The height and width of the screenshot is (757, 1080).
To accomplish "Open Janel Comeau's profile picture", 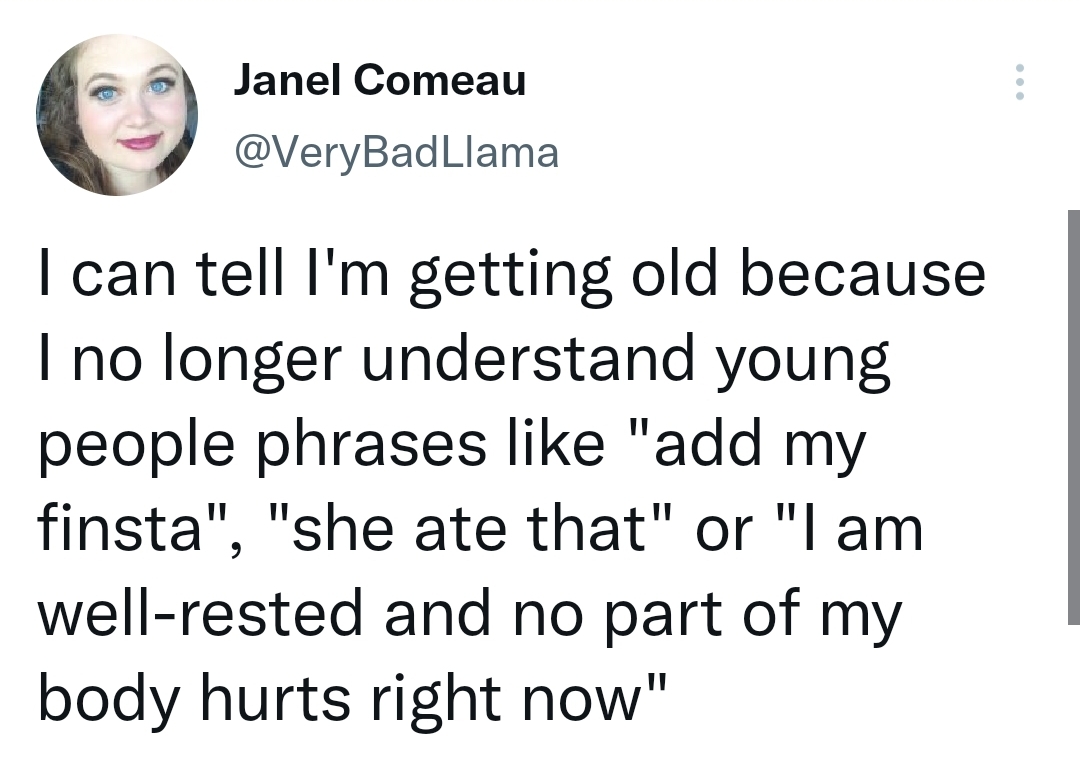I will pos(117,115).
